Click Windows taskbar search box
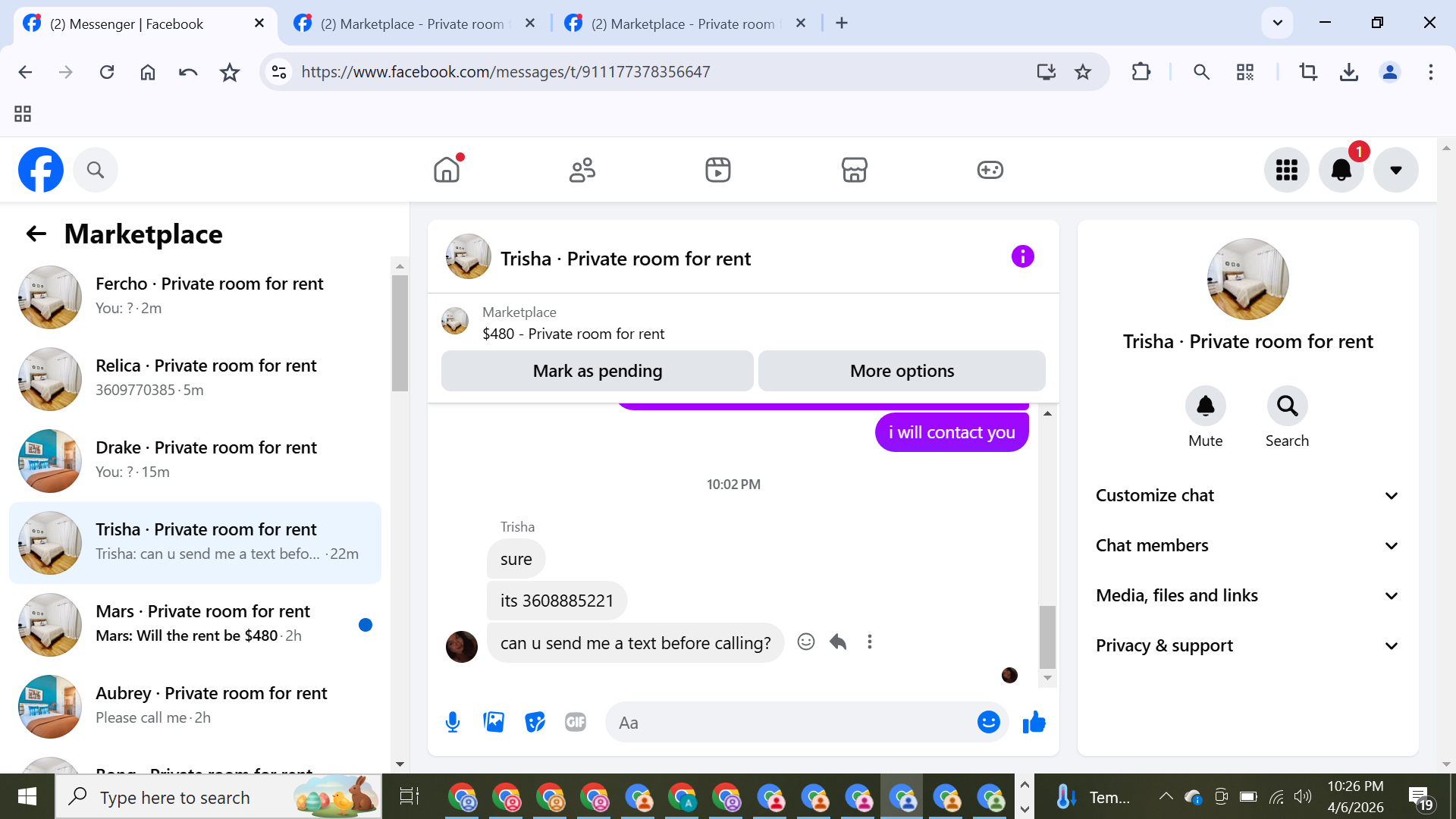Viewport: 1456px width, 819px height. click(x=218, y=797)
